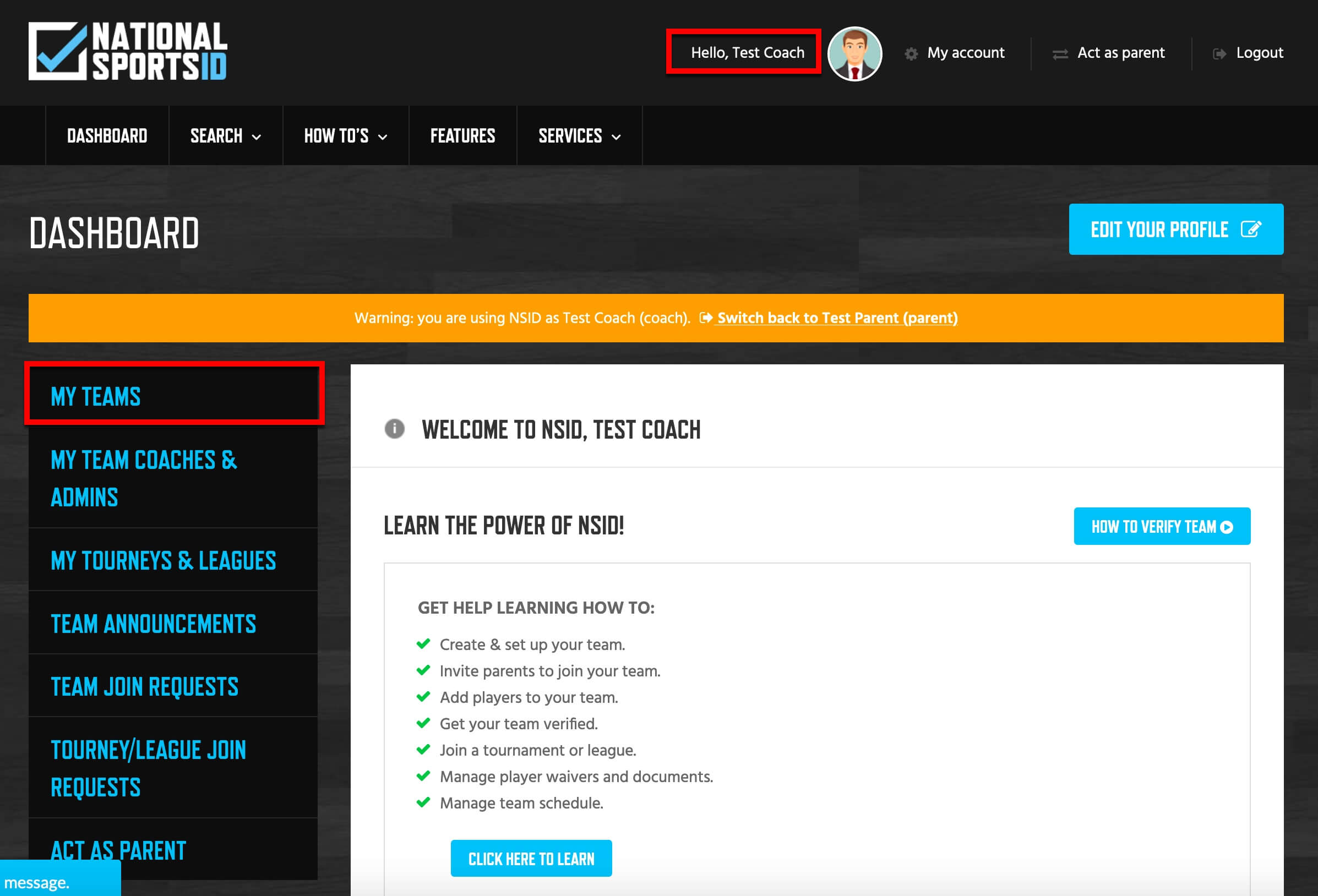Click the swap arrows icon beside Act as parent
This screenshot has width=1318, height=896.
point(1060,54)
